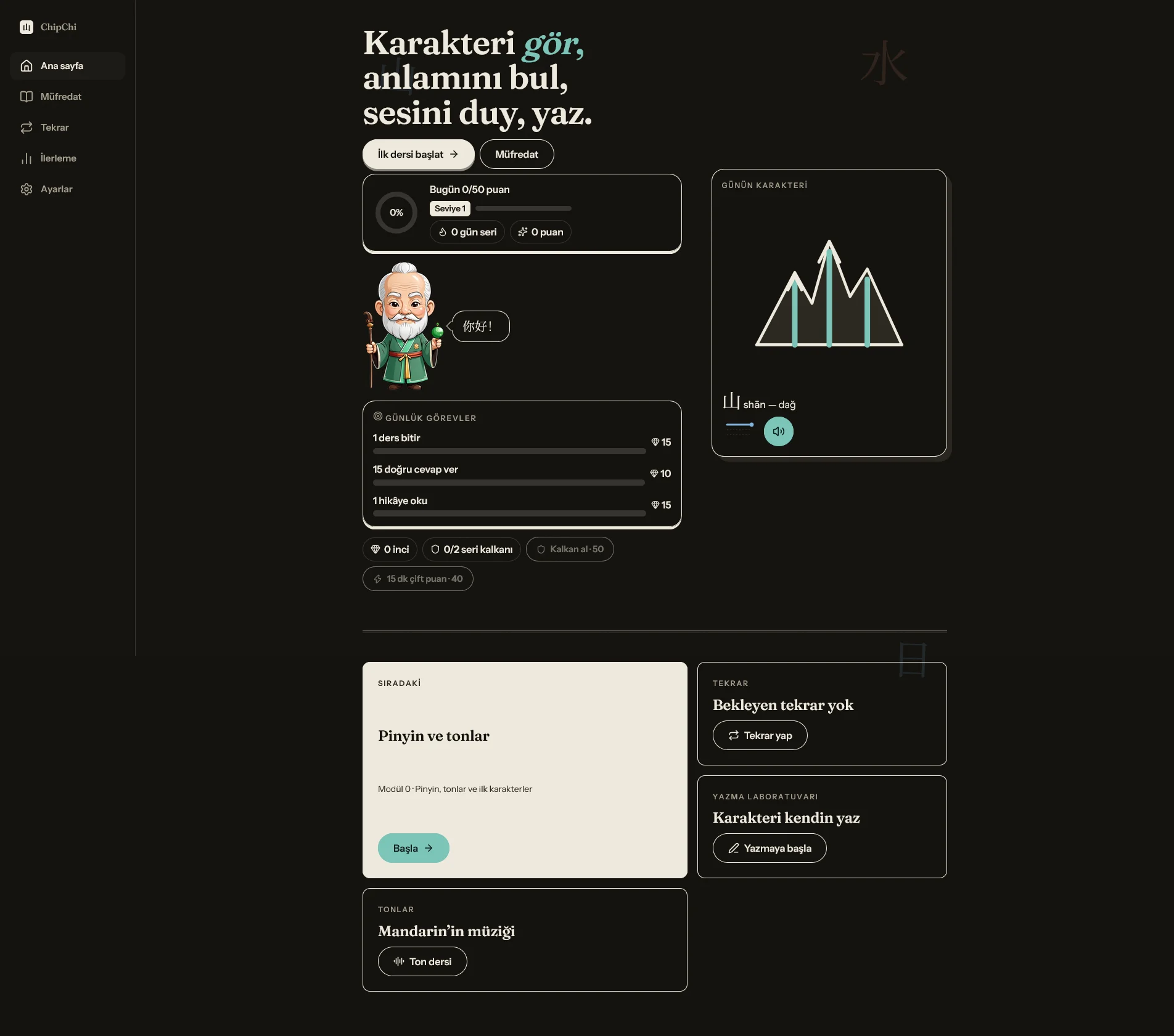Click the Günlük Görevler target icon
This screenshot has width=1174, height=1036.
pyautogui.click(x=378, y=416)
